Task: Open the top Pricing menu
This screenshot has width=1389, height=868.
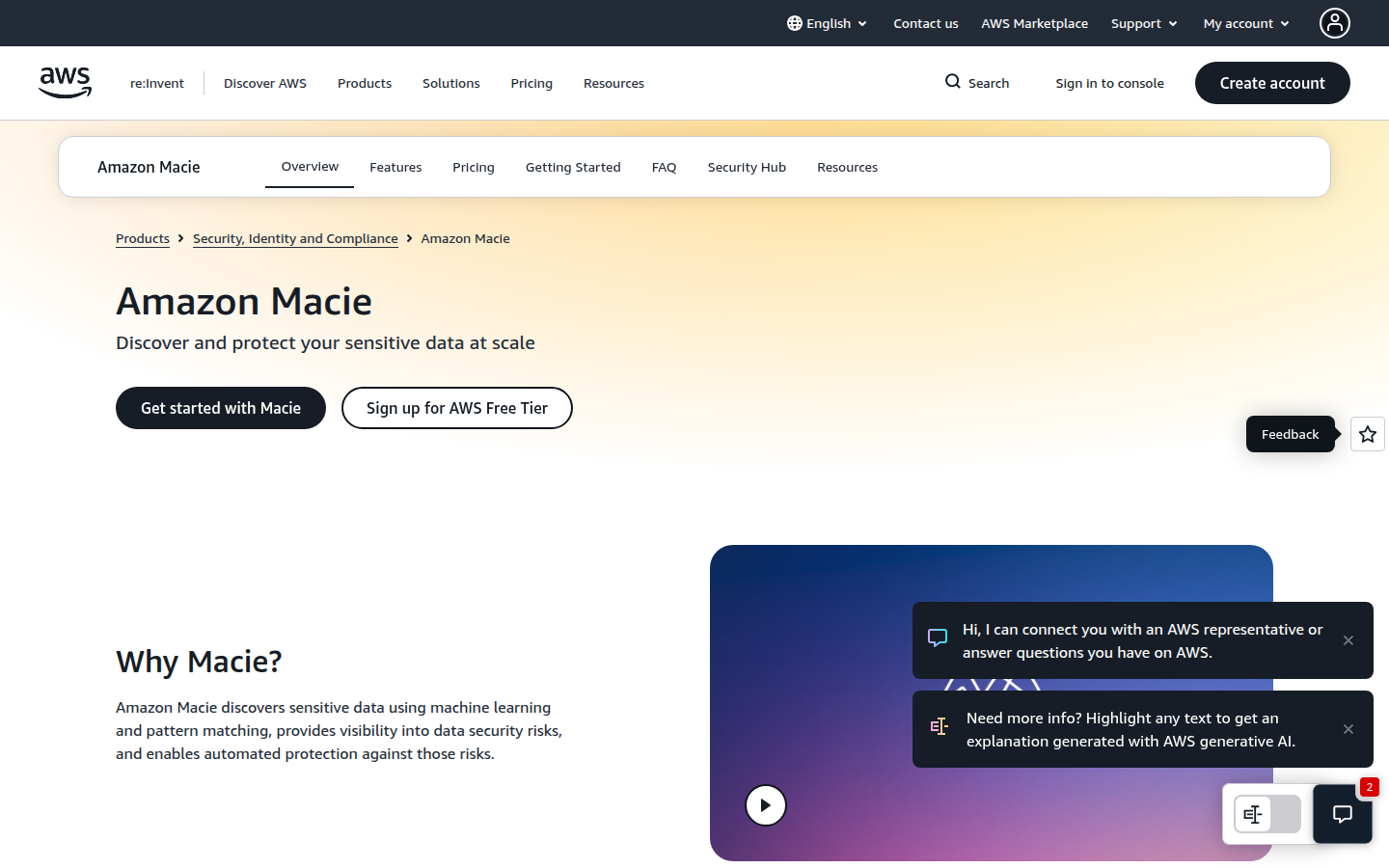Action: [531, 83]
